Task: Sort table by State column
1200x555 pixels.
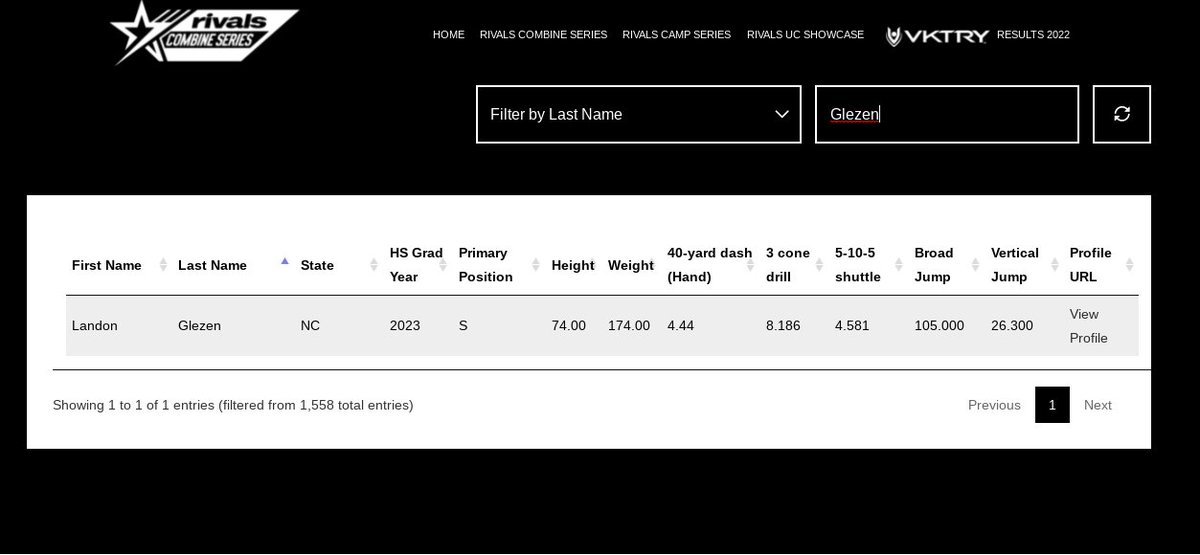Action: click(339, 265)
